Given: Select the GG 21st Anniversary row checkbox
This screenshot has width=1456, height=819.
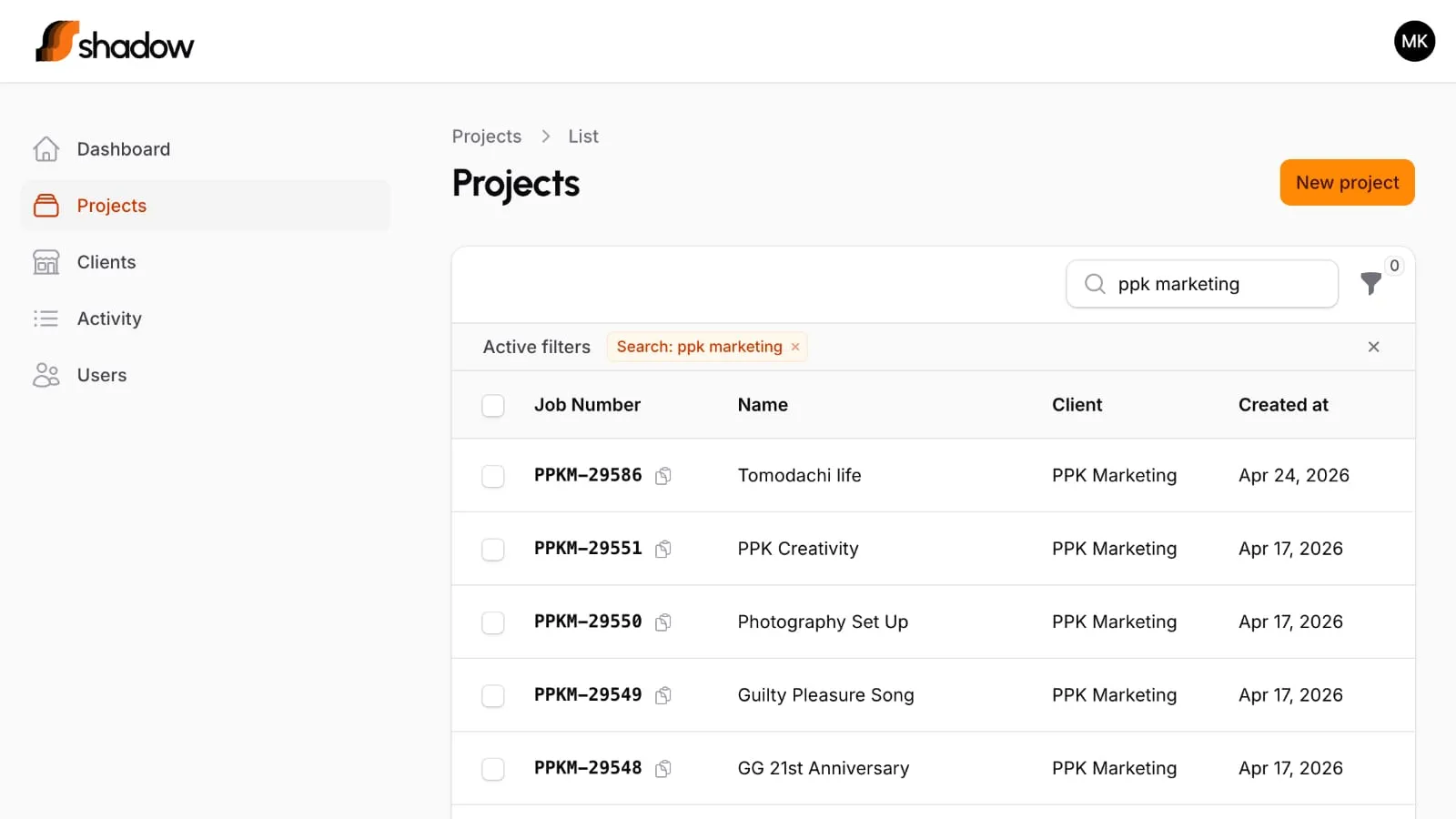Looking at the screenshot, I should point(493,769).
